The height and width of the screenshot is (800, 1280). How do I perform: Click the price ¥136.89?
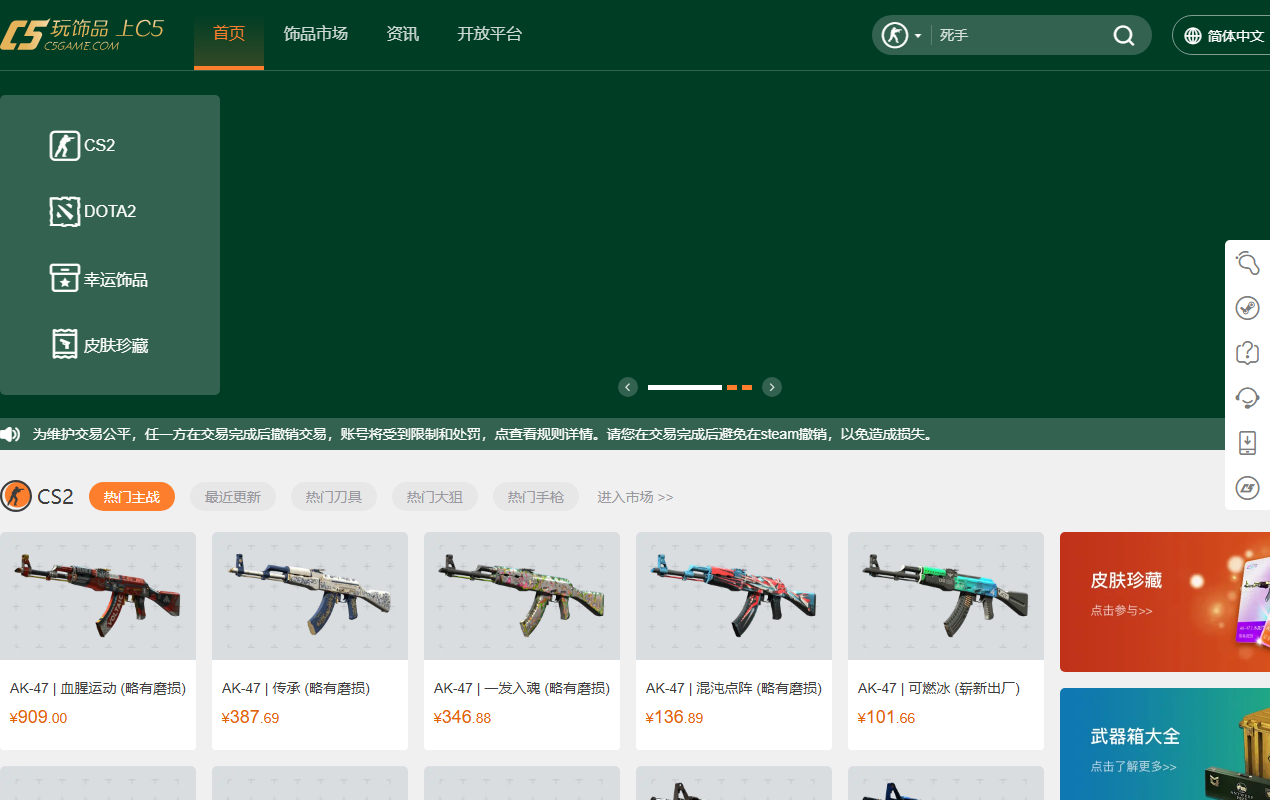pos(674,717)
